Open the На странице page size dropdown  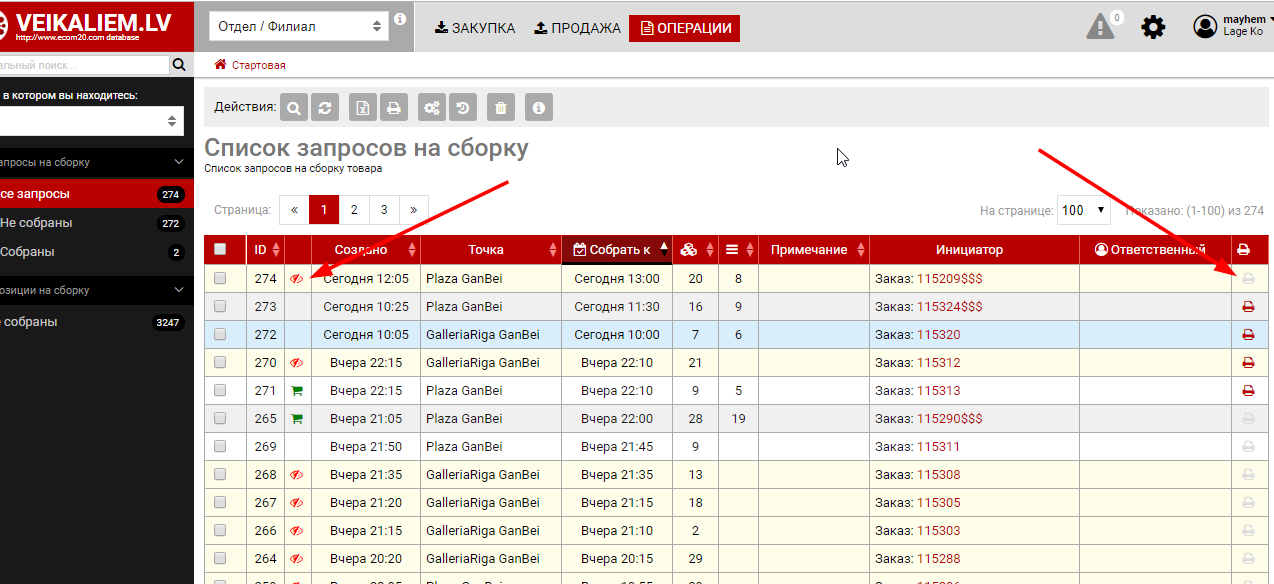point(1084,210)
